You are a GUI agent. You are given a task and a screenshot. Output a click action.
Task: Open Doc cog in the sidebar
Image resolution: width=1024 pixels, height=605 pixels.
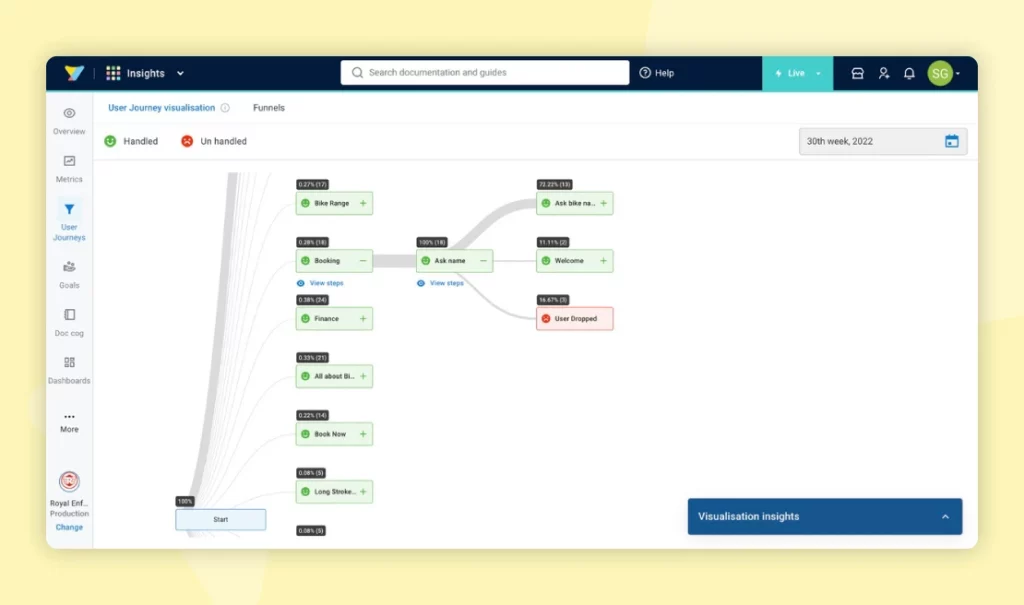click(x=69, y=323)
